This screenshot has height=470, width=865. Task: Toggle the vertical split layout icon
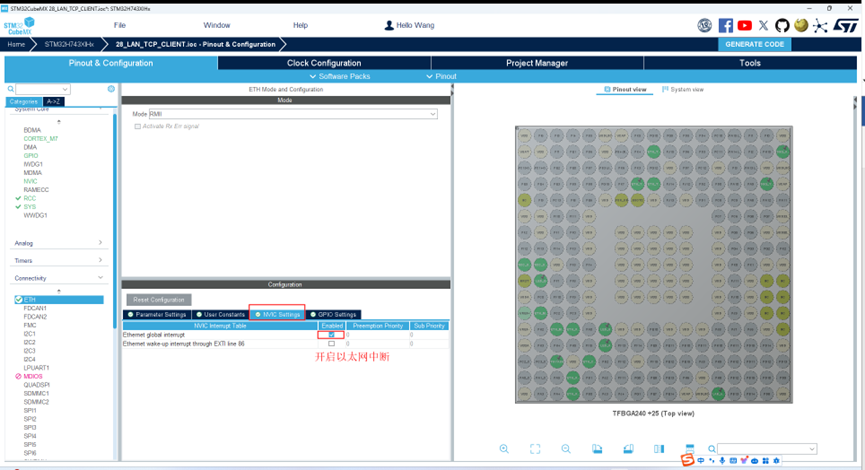[690, 448]
